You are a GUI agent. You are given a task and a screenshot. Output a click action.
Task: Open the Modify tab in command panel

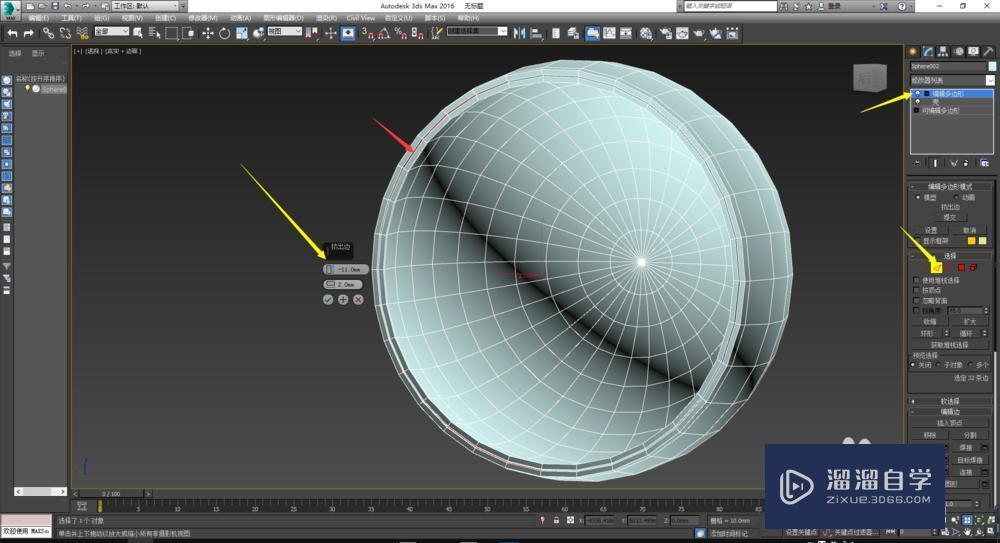928,52
